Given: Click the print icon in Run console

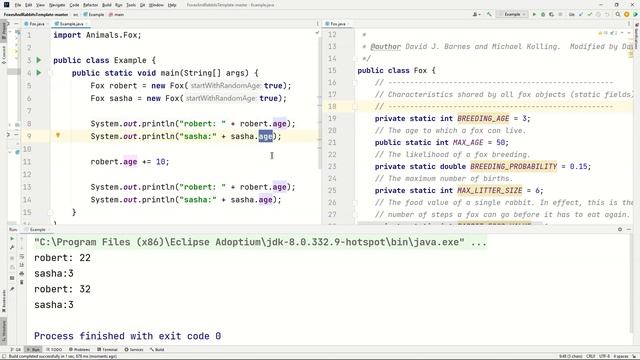Looking at the screenshot, I should tap(22, 273).
